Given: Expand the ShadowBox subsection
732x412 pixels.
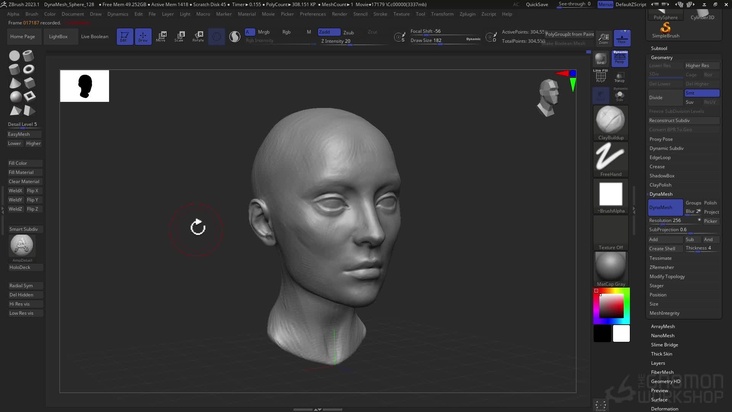Looking at the screenshot, I should tap(662, 176).
